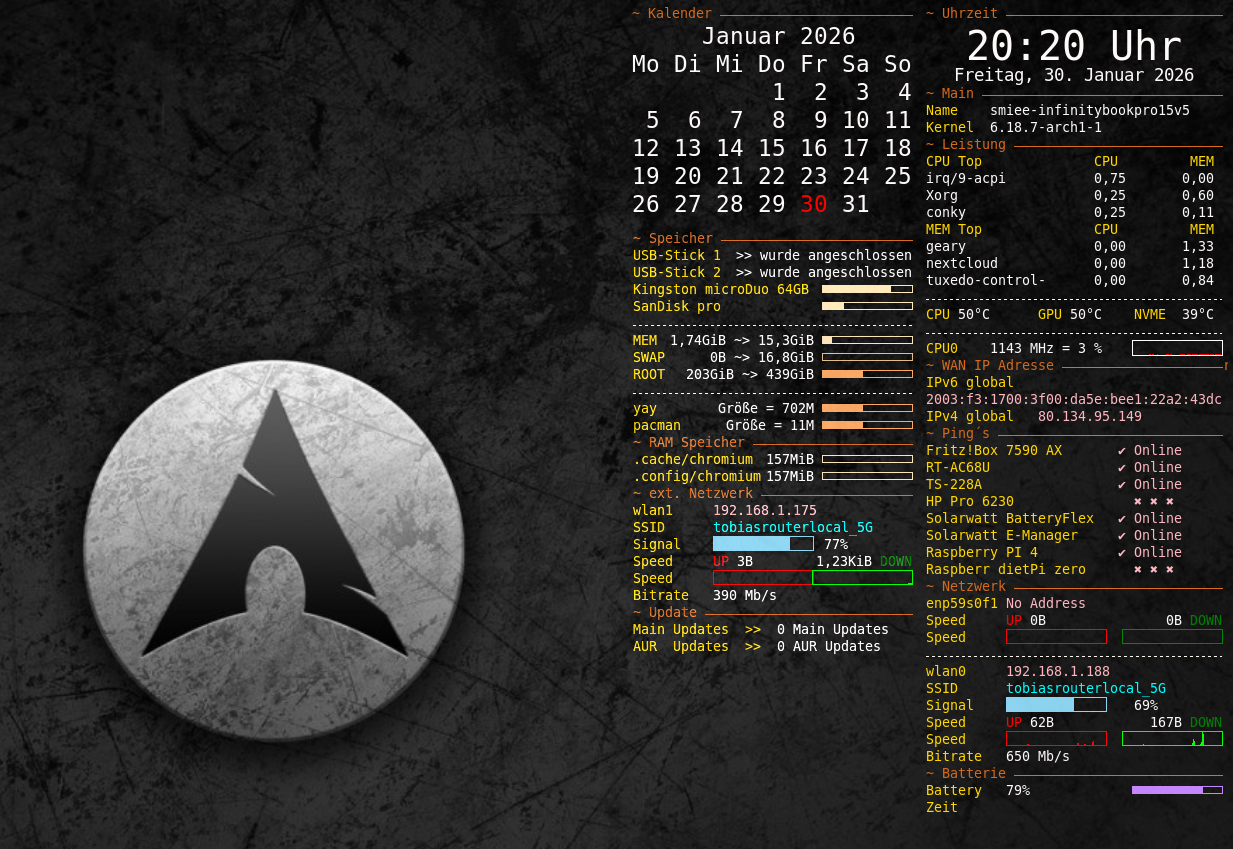Click the 20:20 Uhr clock display

(1074, 47)
